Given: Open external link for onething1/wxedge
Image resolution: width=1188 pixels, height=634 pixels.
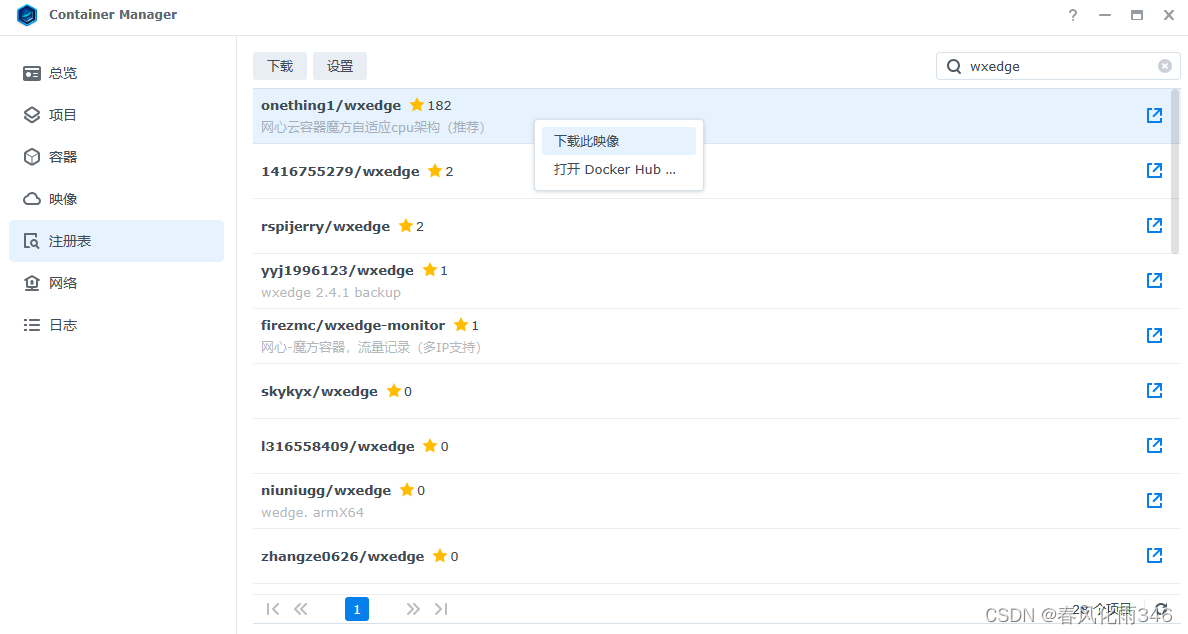Looking at the screenshot, I should pos(1154,115).
